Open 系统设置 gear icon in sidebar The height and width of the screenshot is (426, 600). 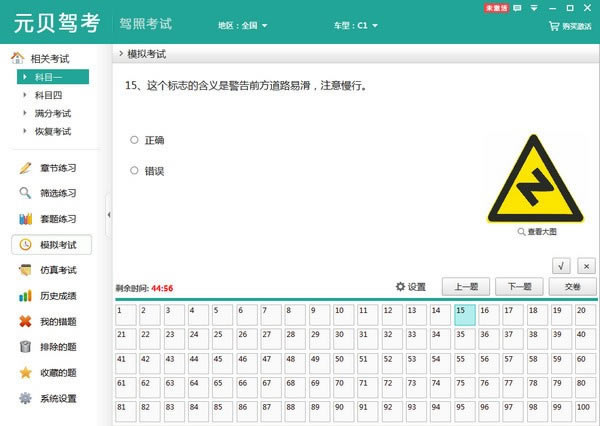pos(25,398)
